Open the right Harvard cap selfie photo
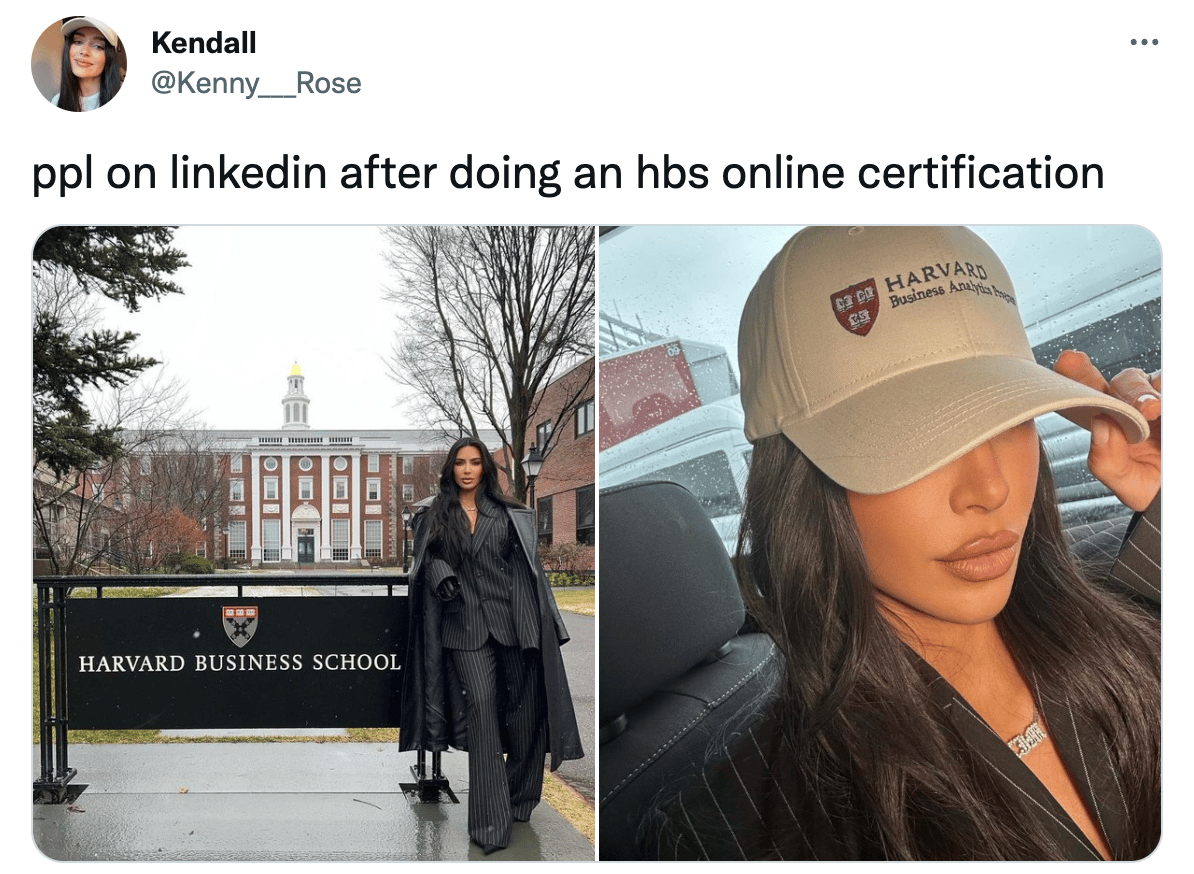 tap(880, 544)
